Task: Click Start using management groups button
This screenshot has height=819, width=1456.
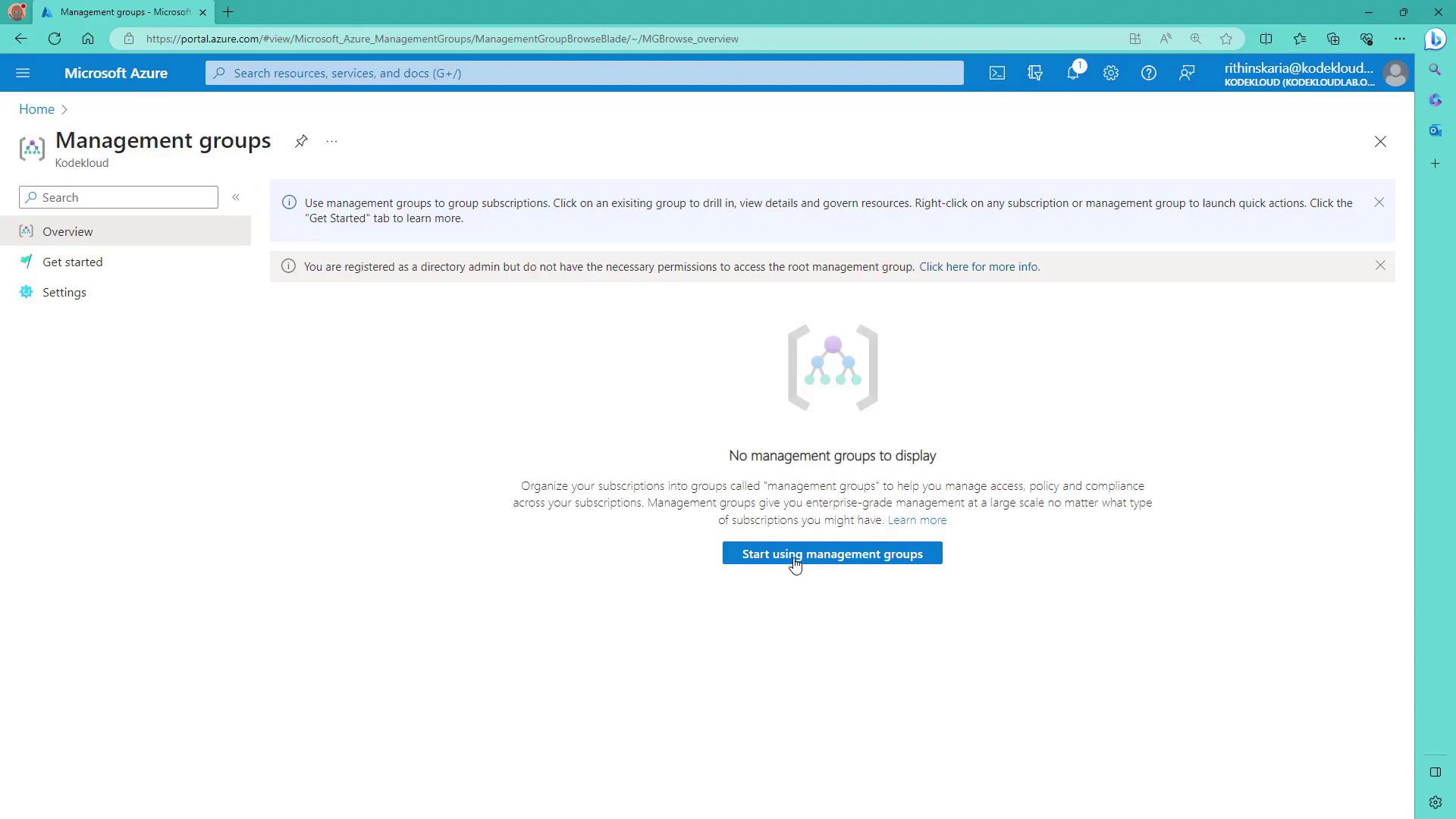Action: tap(833, 554)
